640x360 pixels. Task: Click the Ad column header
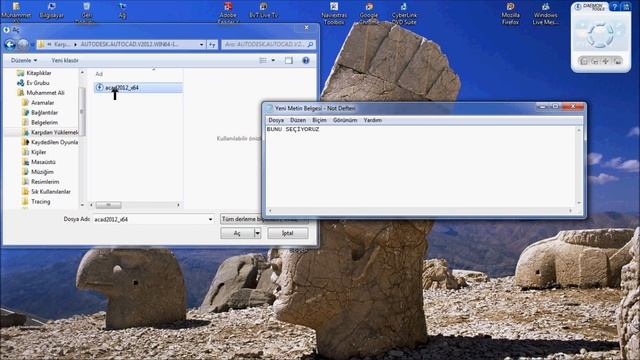pyautogui.click(x=99, y=74)
